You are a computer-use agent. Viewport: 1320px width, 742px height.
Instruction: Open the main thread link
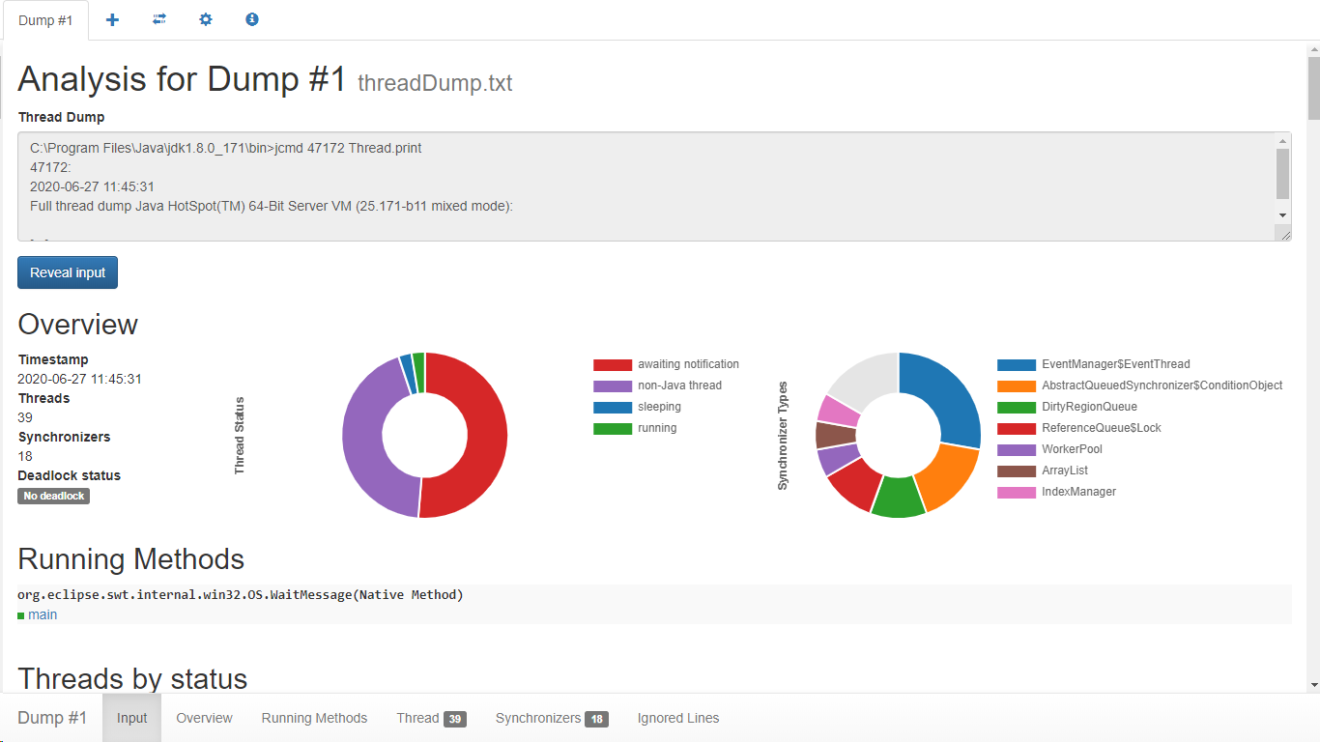click(42, 615)
